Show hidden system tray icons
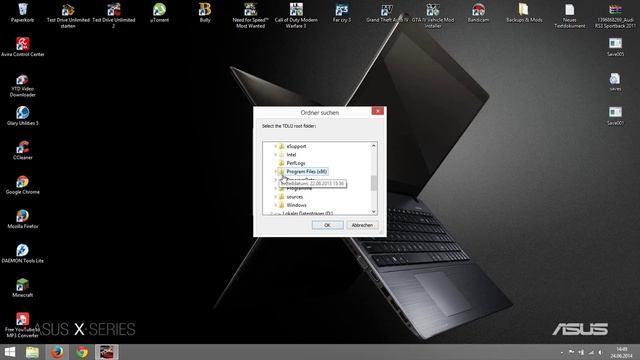Viewport: 640px width, 360px height. tap(562, 352)
